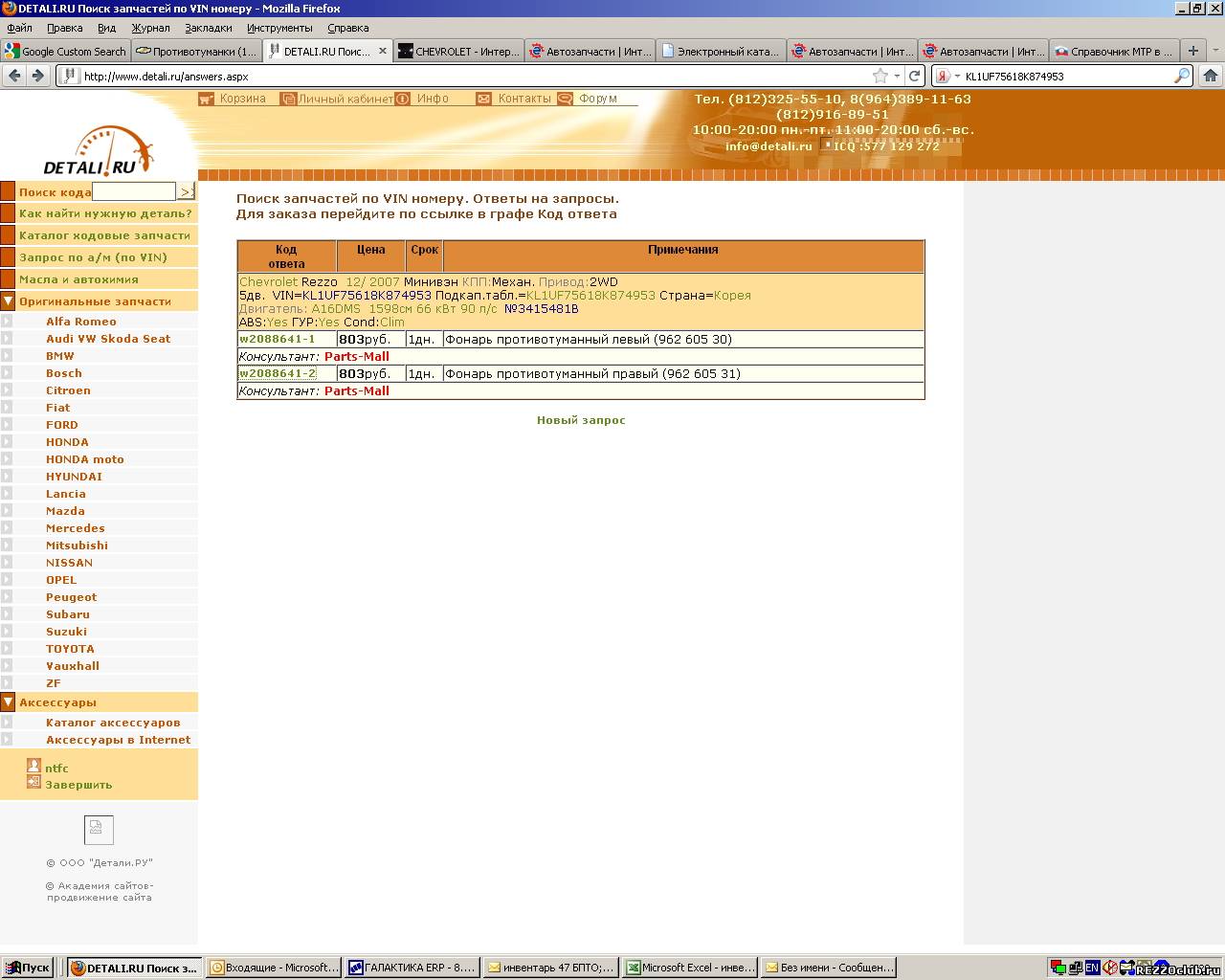
Task: Click the Форум speech bubble icon
Action: 565,99
